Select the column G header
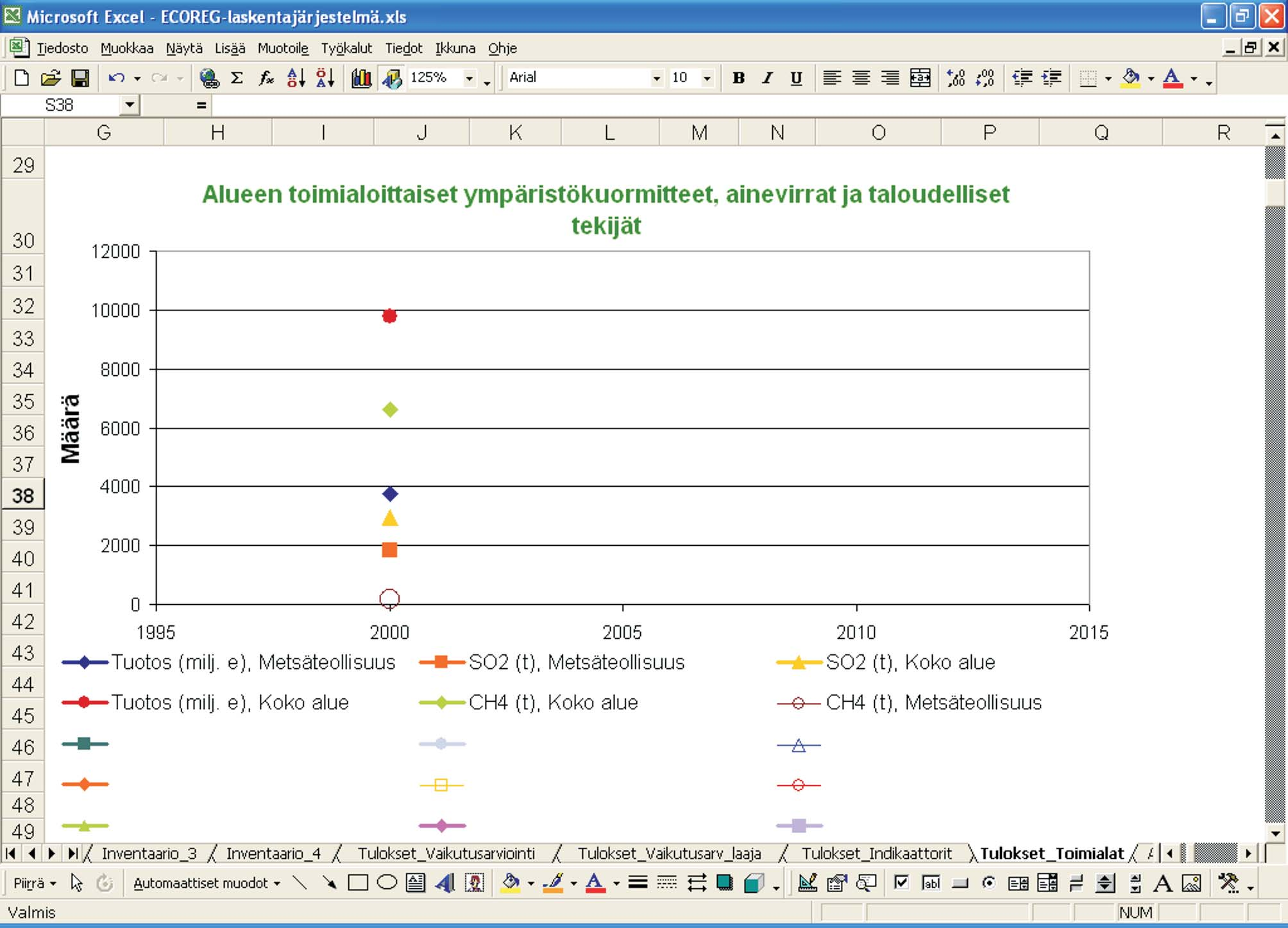The height and width of the screenshot is (928, 1288). [104, 133]
